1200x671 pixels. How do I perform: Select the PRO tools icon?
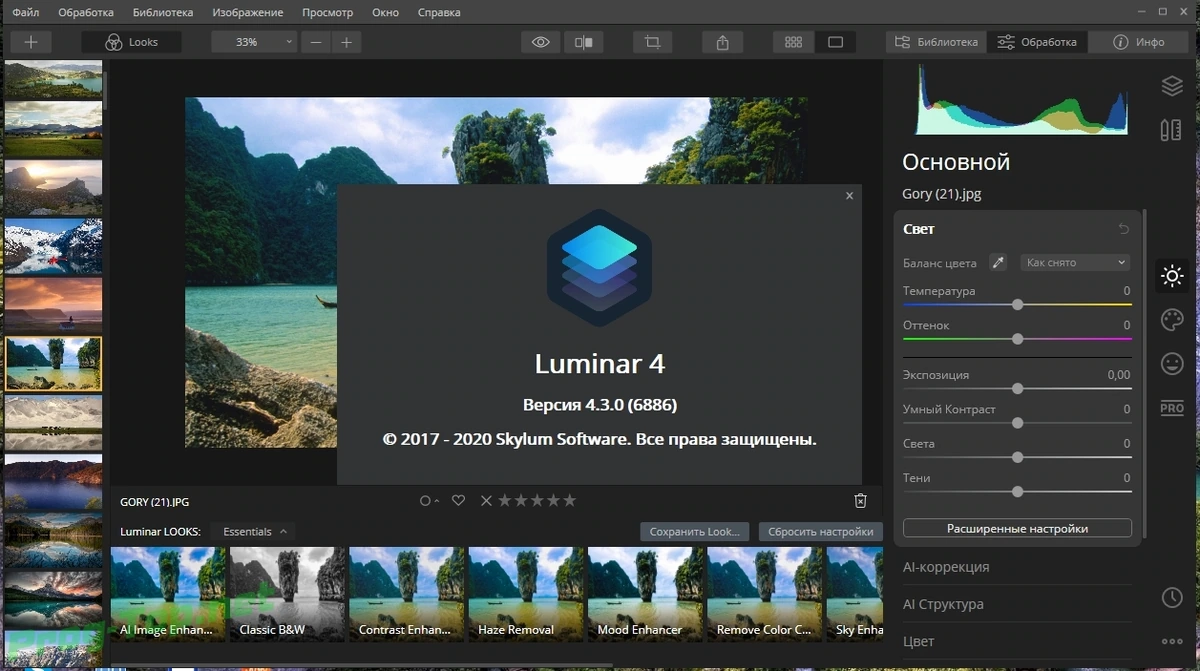(1172, 408)
